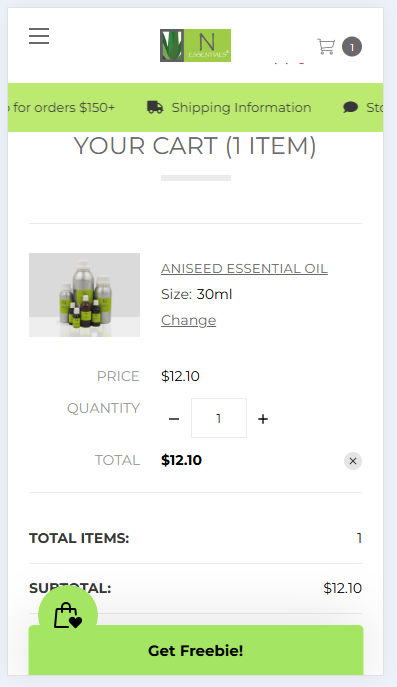
Task: Click the Size: 30ml label
Action: (196, 294)
